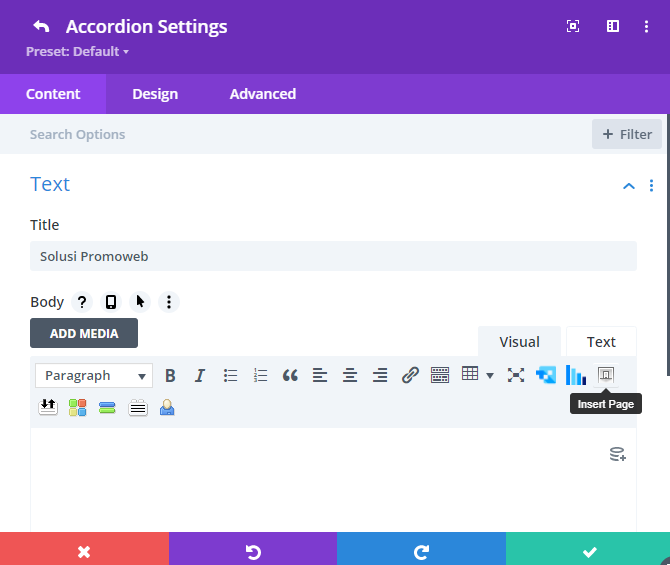Toggle modal snap to sidebar icon
The height and width of the screenshot is (565, 670).
[x=613, y=26]
